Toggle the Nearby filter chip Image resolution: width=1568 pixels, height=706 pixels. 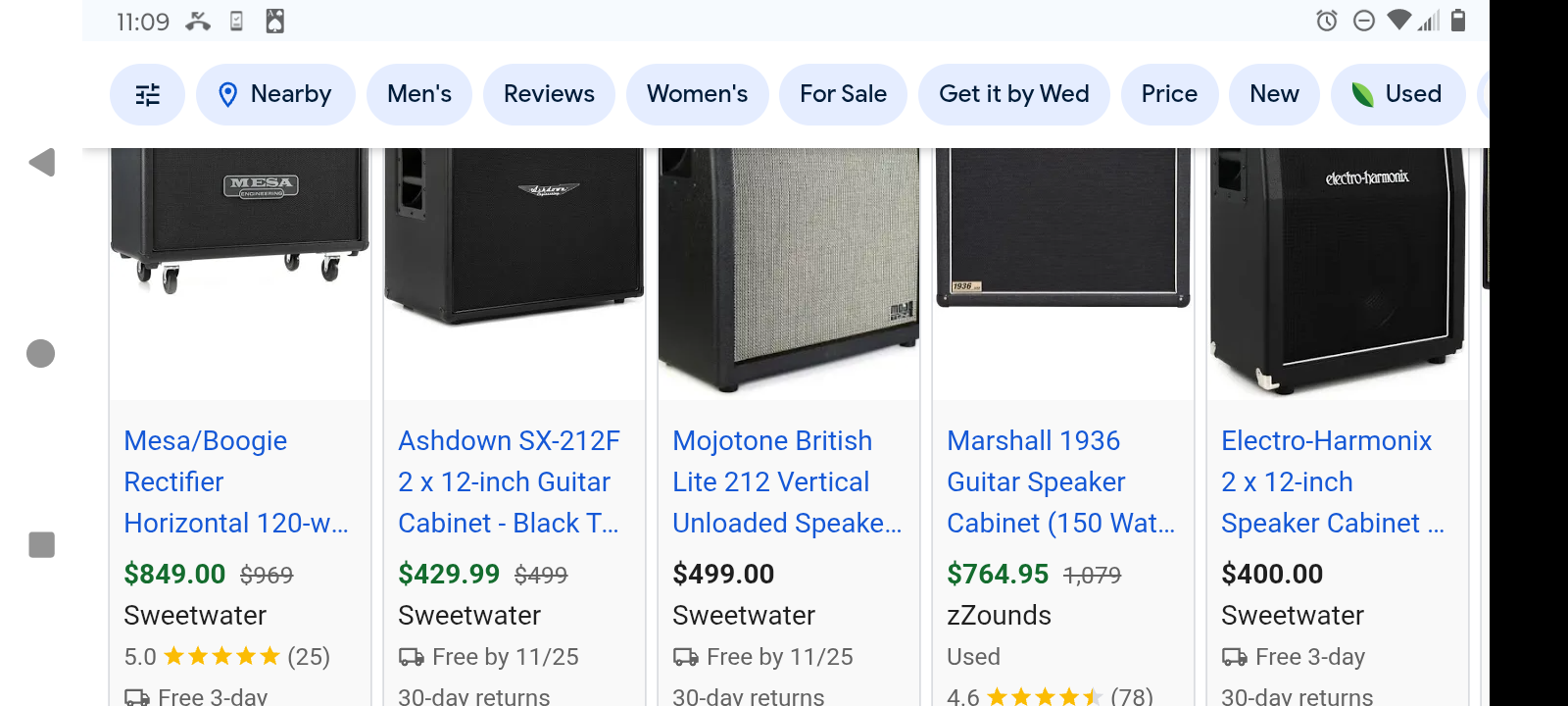275,95
